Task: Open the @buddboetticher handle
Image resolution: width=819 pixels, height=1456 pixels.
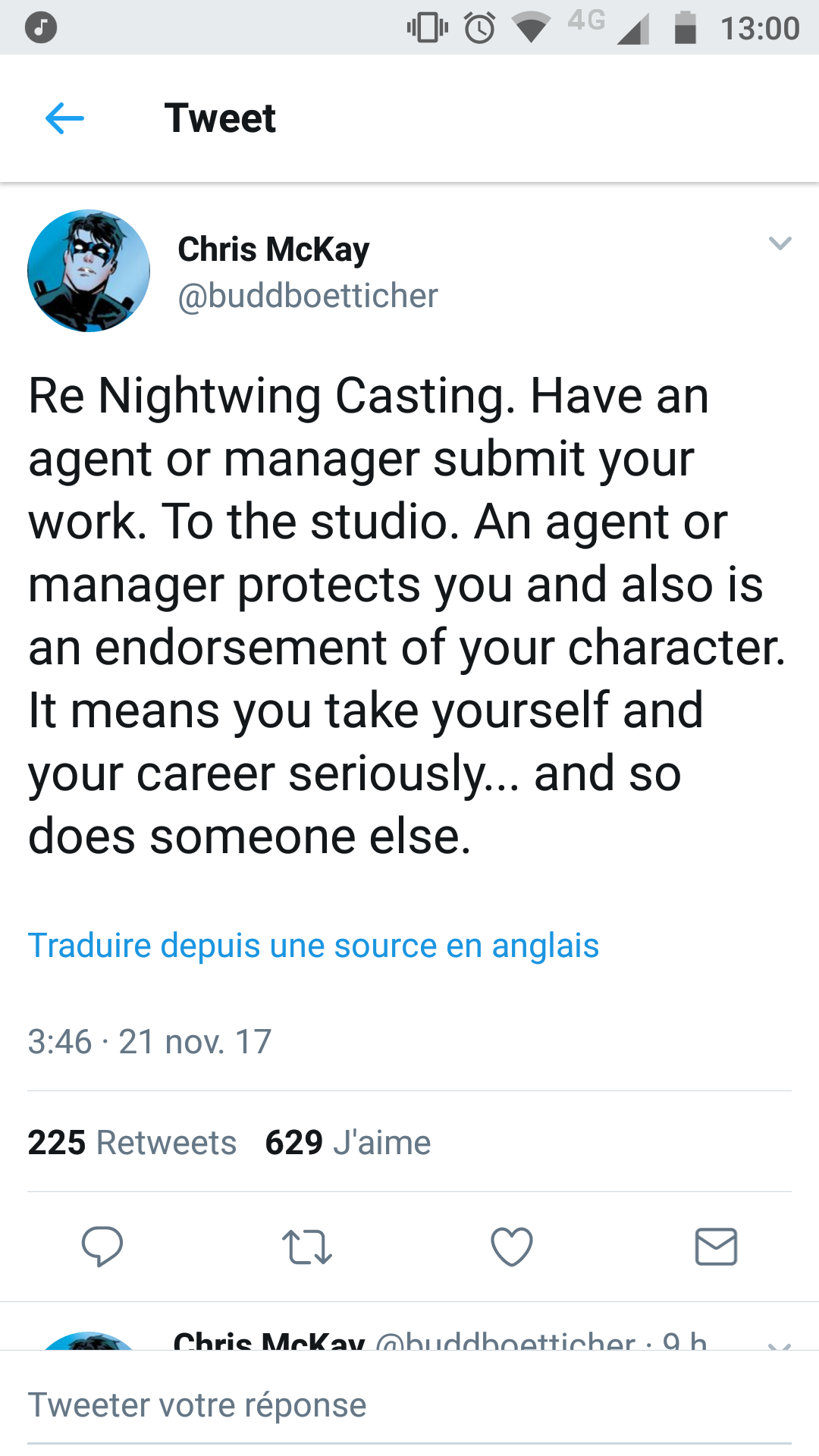Action: pos(307,296)
